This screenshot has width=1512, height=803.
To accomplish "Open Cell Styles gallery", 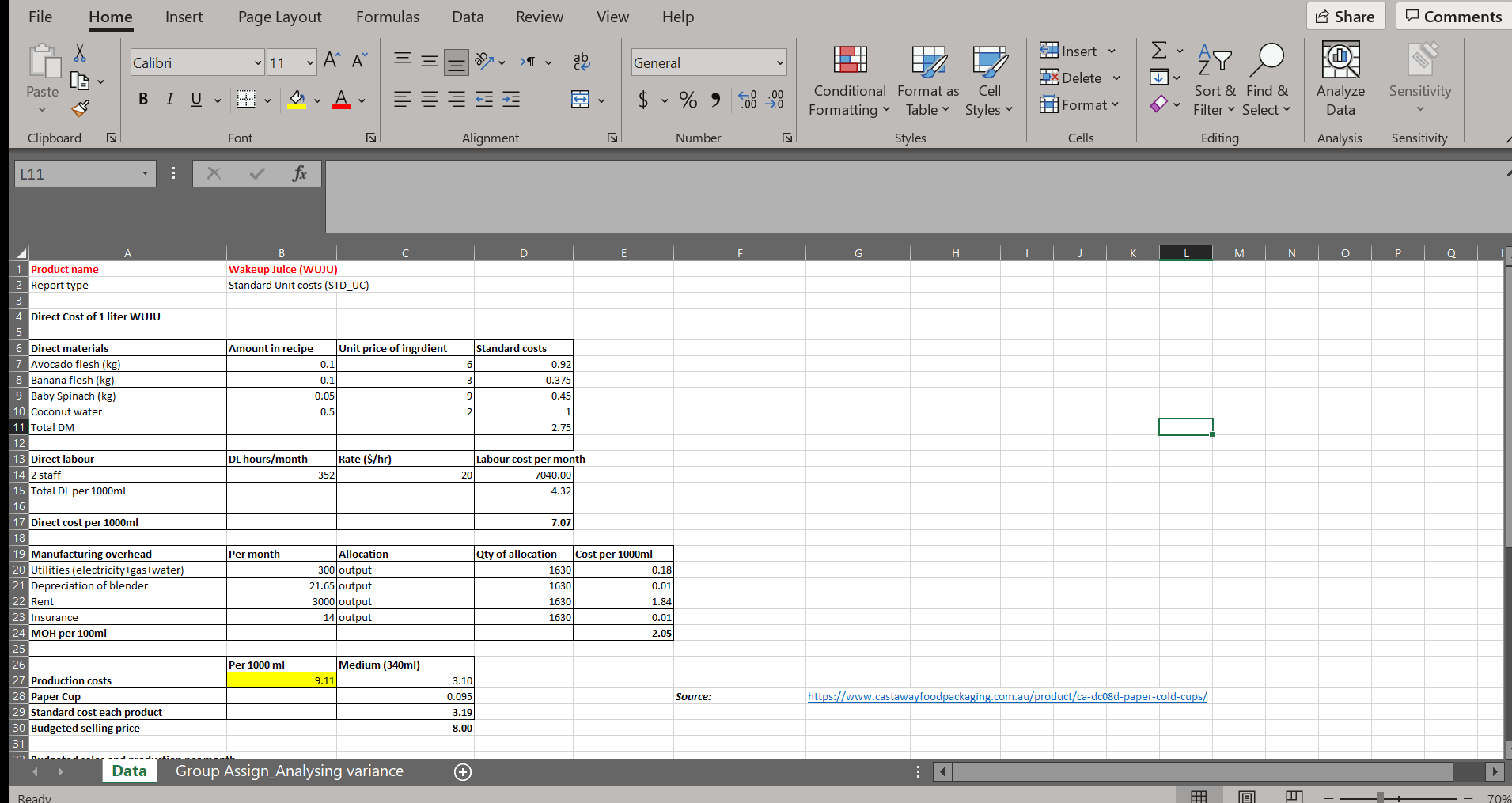I will click(x=989, y=81).
